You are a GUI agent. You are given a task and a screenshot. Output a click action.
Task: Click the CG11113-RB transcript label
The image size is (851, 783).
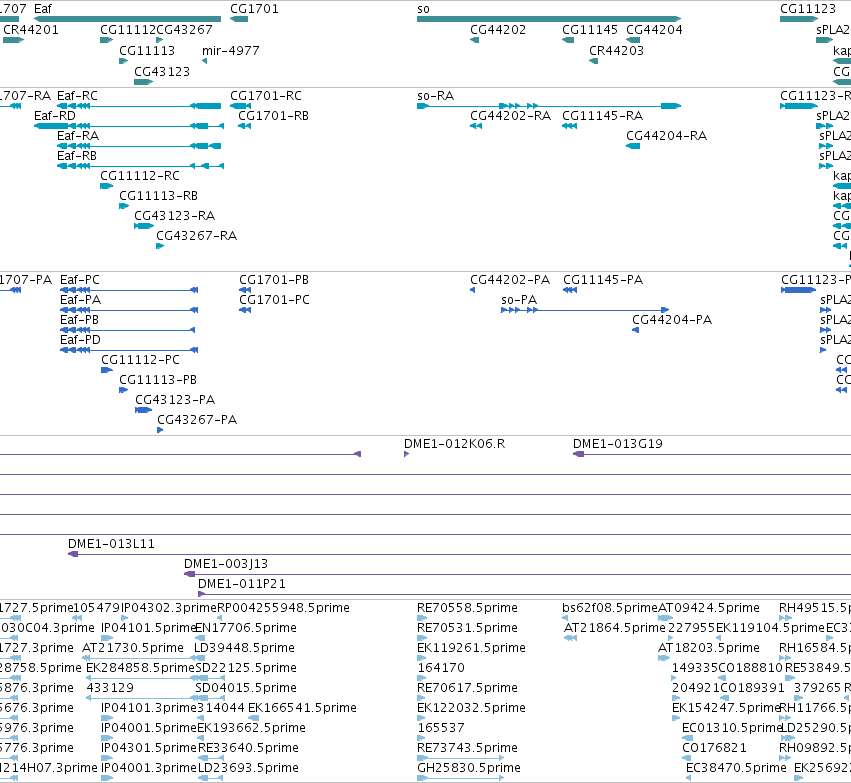pos(158,196)
